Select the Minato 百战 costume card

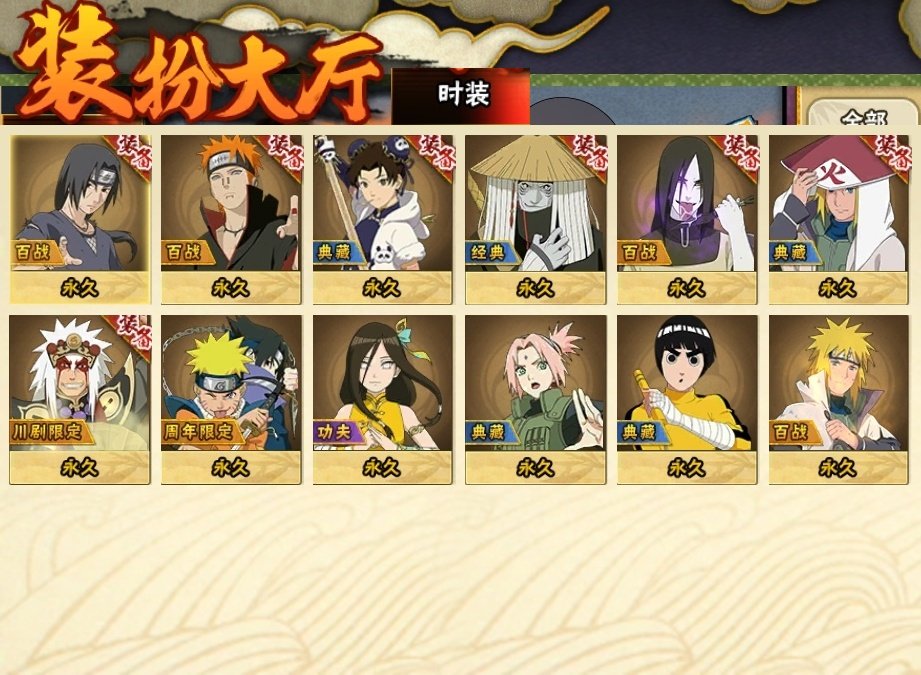coord(839,399)
